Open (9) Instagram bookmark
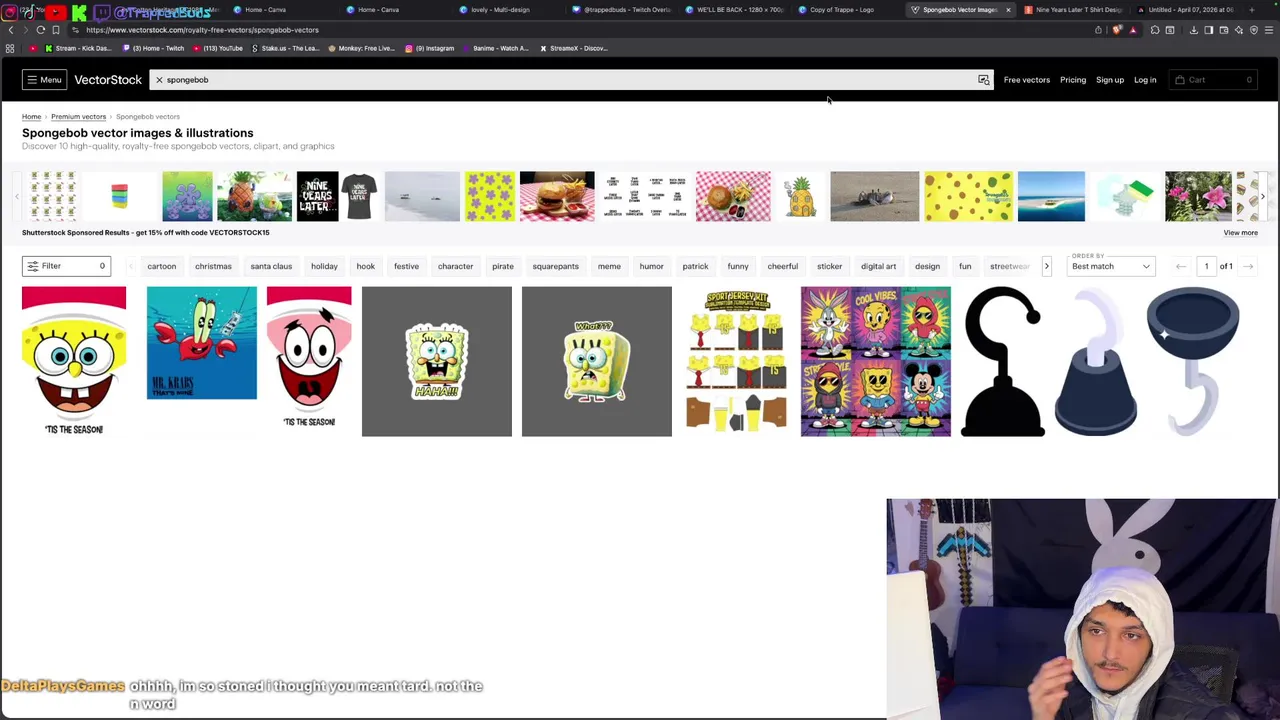This screenshot has width=1280, height=720. coord(429,48)
